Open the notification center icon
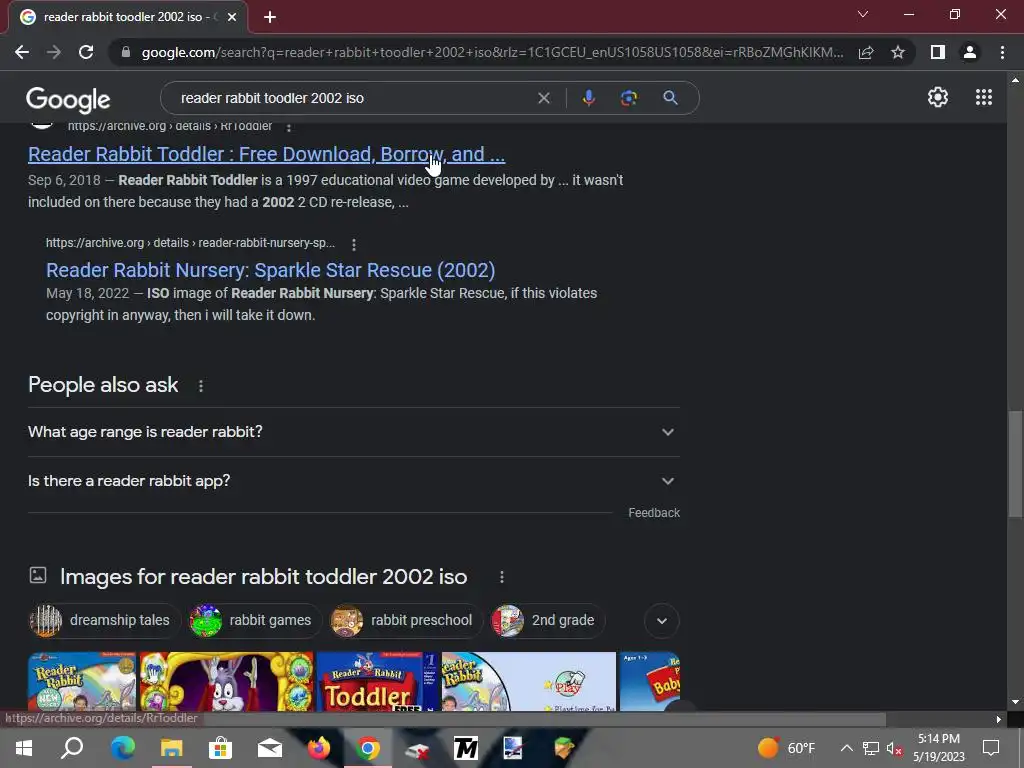Screen dimensions: 1024x768 [991, 748]
